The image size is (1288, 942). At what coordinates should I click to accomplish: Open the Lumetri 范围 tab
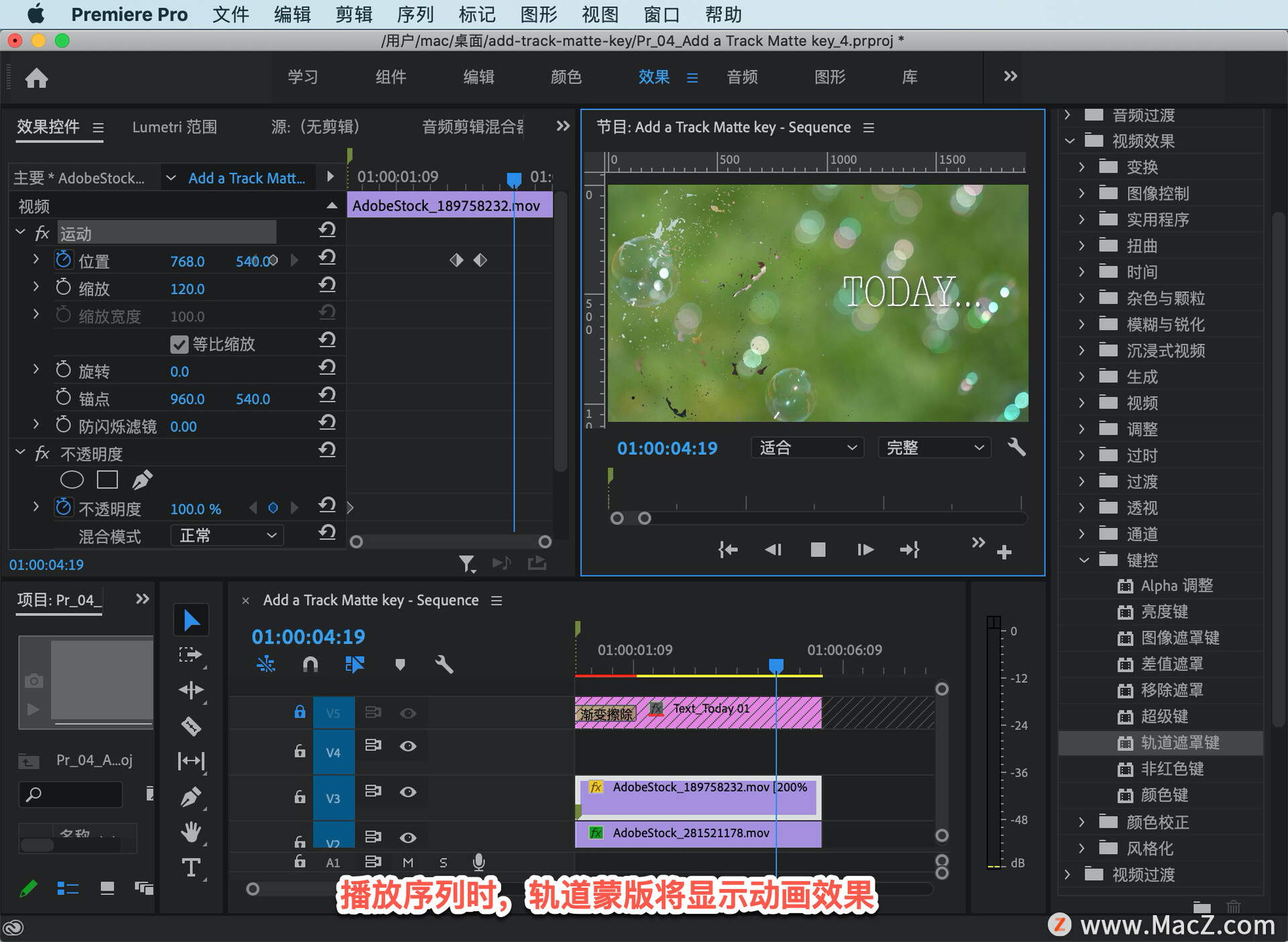pos(174,127)
